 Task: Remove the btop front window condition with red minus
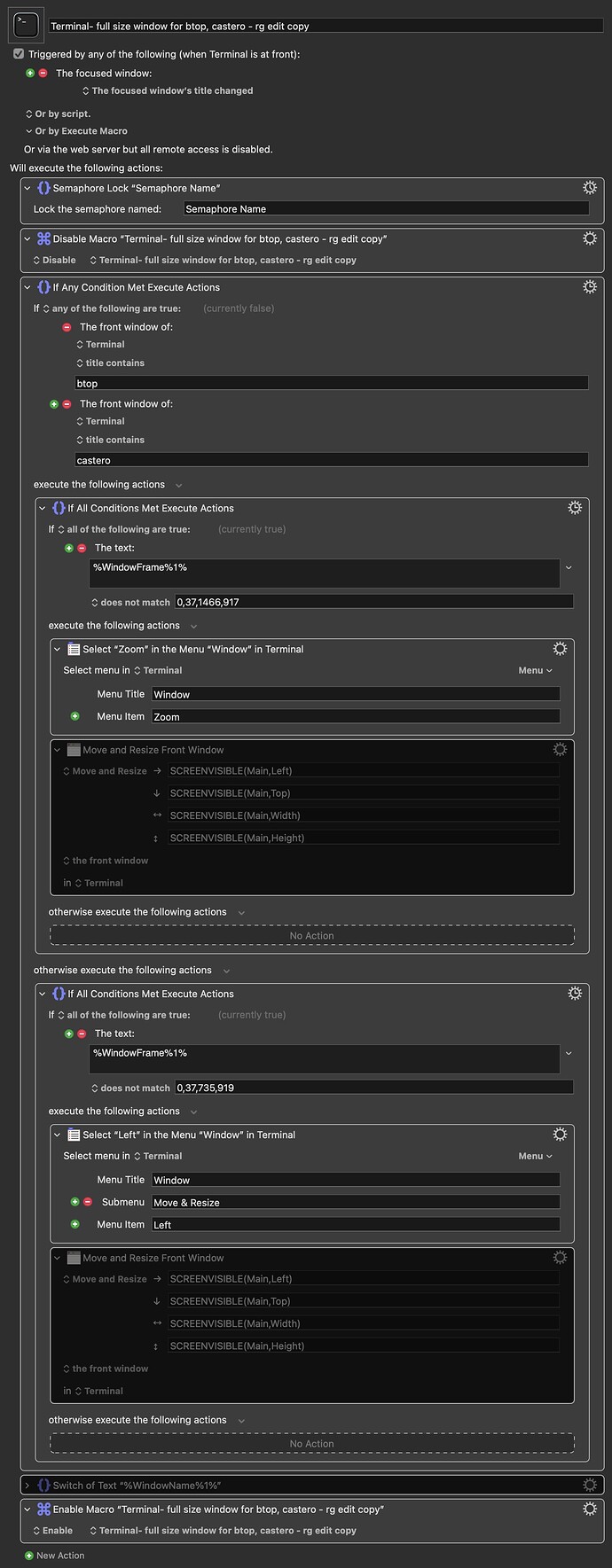coord(67,327)
